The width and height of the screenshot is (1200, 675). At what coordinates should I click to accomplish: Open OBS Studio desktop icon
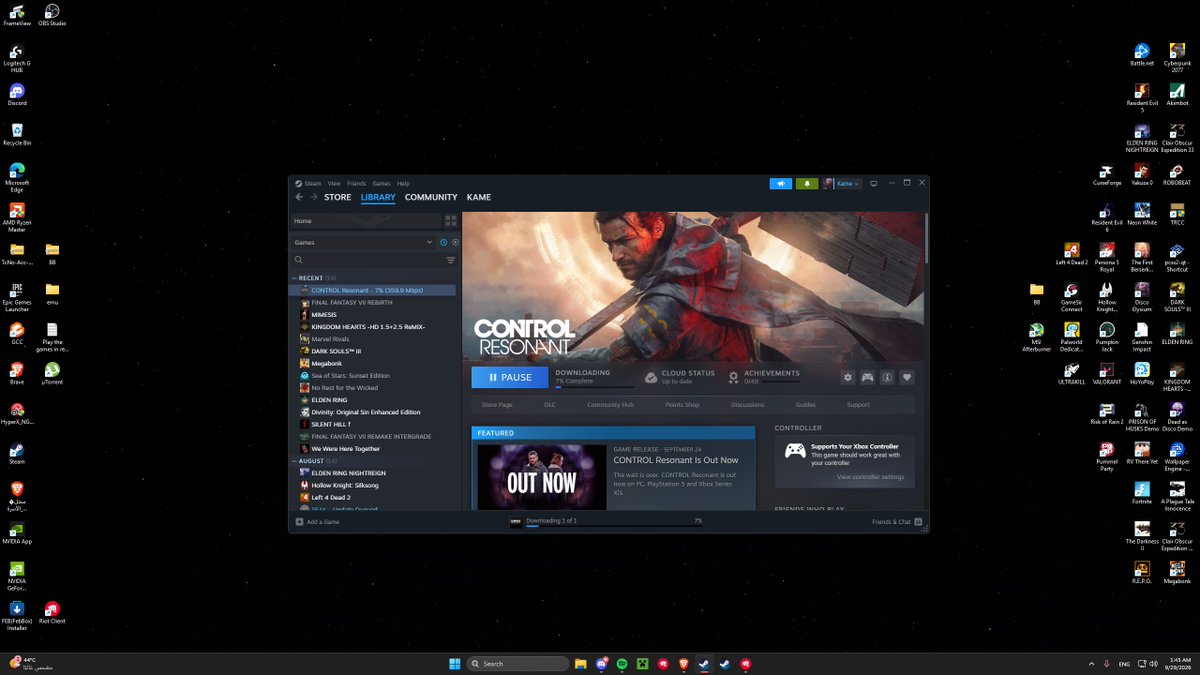[x=52, y=14]
